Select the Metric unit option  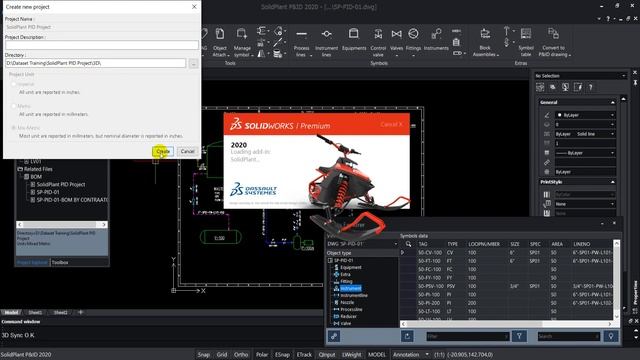14,106
